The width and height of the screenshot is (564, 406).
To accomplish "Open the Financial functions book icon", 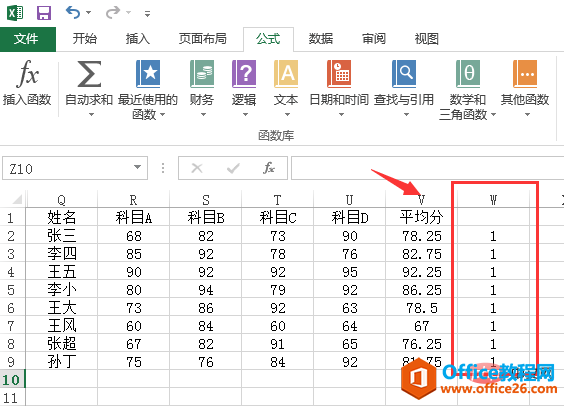I will click(202, 74).
